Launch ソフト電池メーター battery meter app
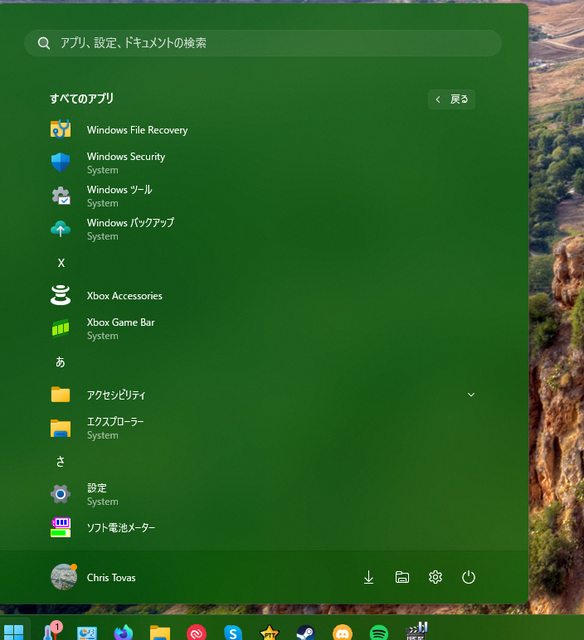 [x=263, y=527]
